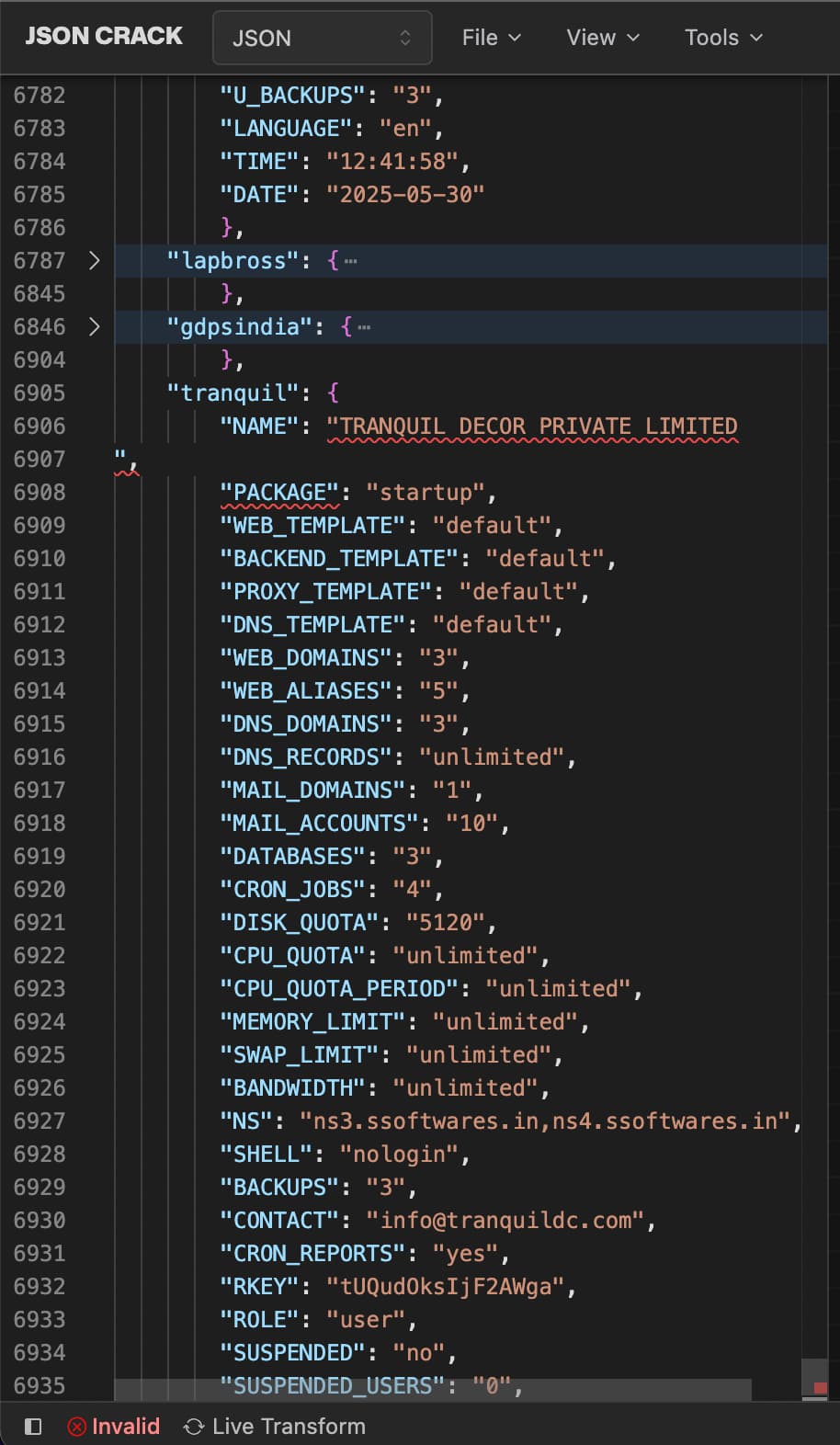840x1445 pixels.
Task: Click the "CPU_QUOTA" key on line 6922
Action: pyautogui.click(x=293, y=955)
